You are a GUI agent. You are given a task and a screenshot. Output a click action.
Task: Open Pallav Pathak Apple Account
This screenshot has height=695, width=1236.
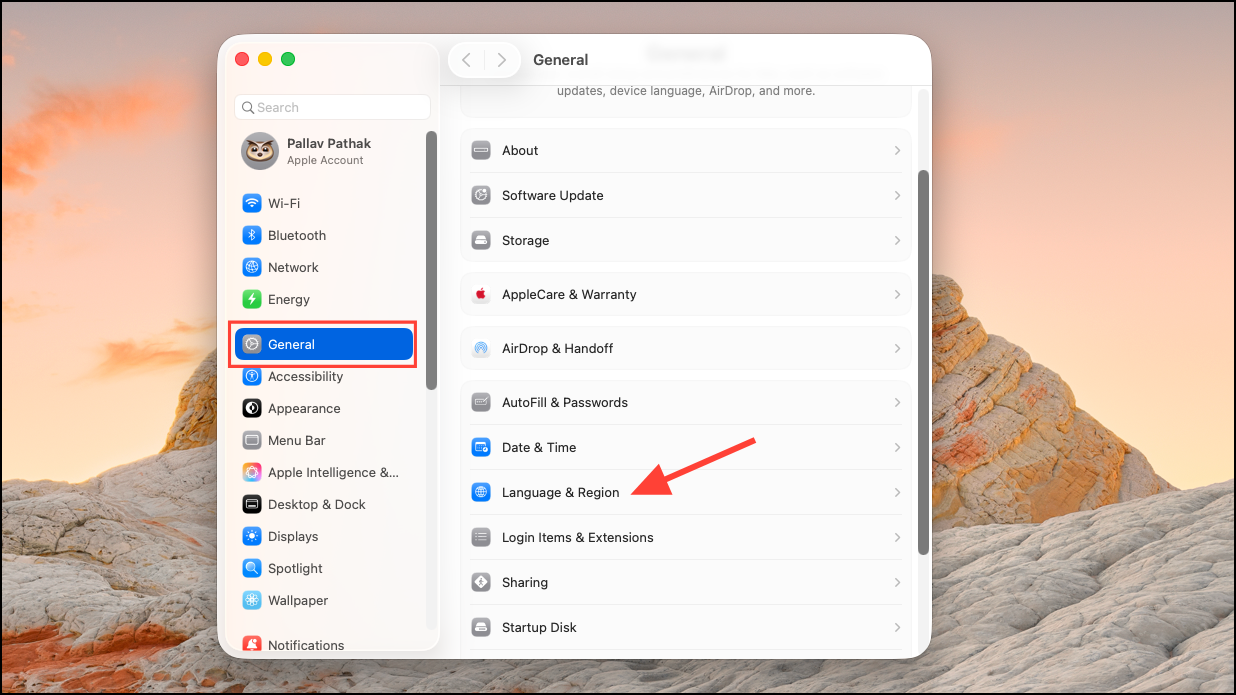pos(324,151)
